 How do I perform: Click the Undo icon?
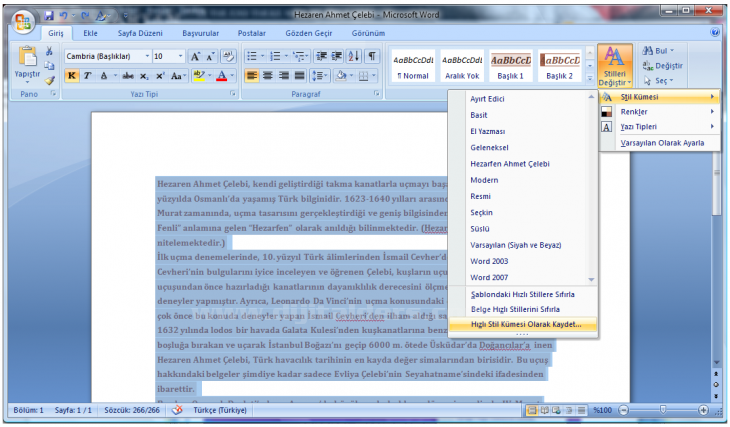click(x=64, y=15)
